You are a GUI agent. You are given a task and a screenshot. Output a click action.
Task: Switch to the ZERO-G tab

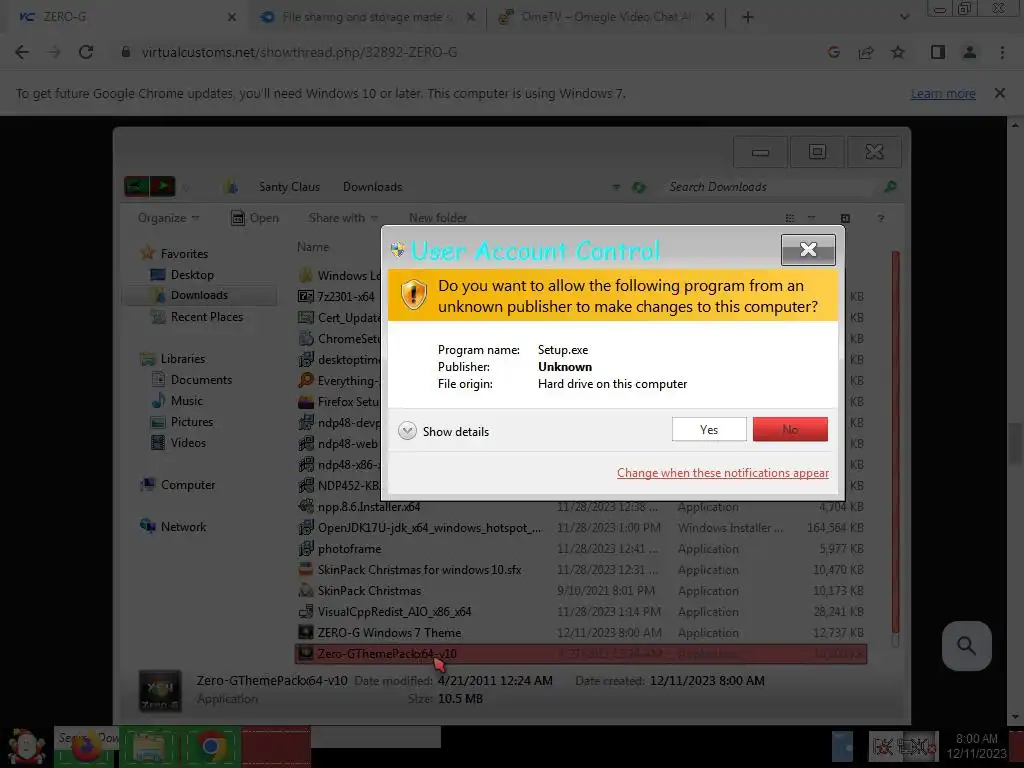pos(124,17)
